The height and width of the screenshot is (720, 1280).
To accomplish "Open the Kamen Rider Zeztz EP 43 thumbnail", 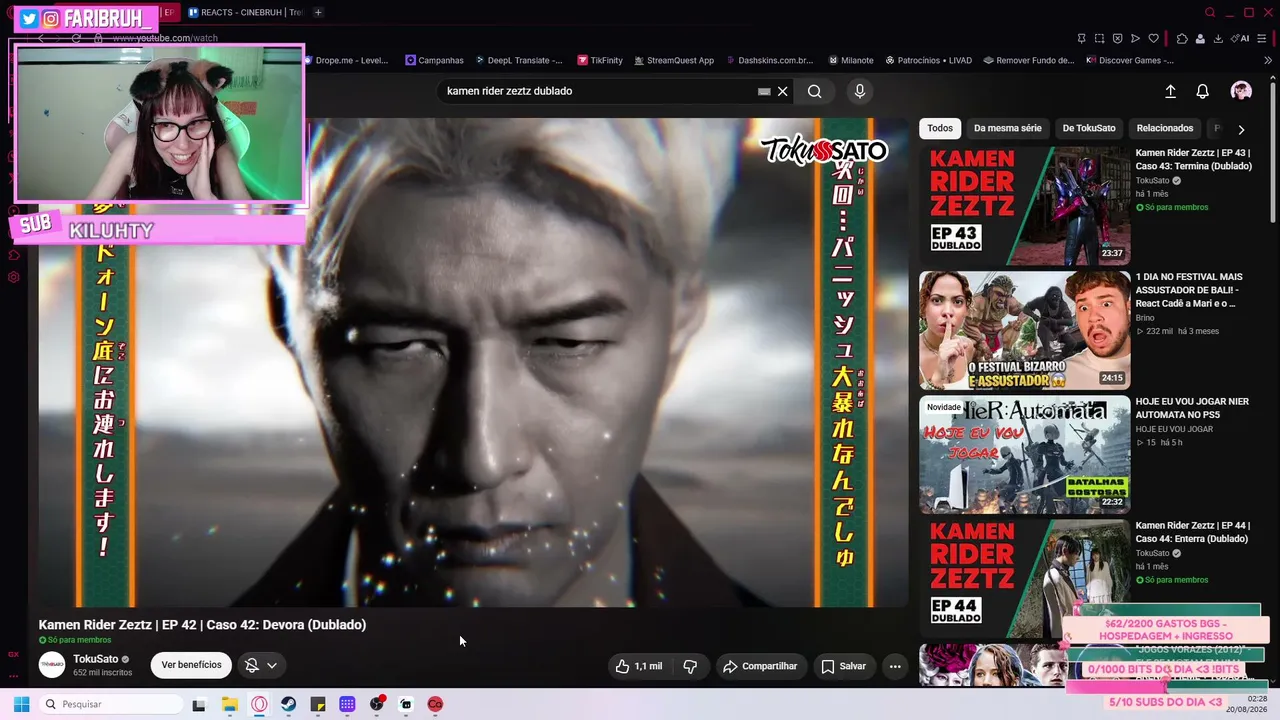I will pyautogui.click(x=1025, y=206).
